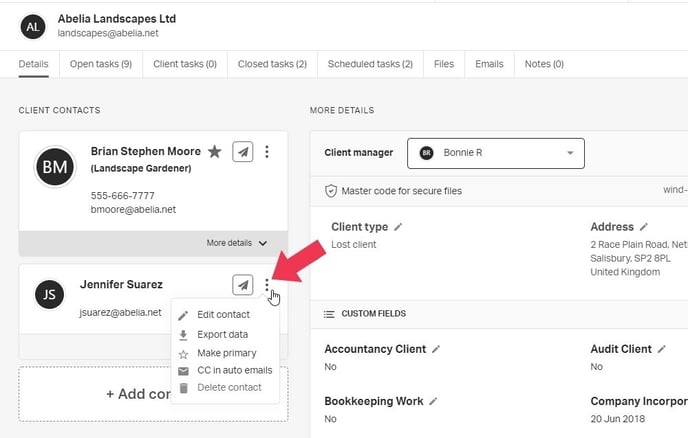Click the primary star on Brian Stephen Moore
This screenshot has width=688, height=438.
(214, 152)
